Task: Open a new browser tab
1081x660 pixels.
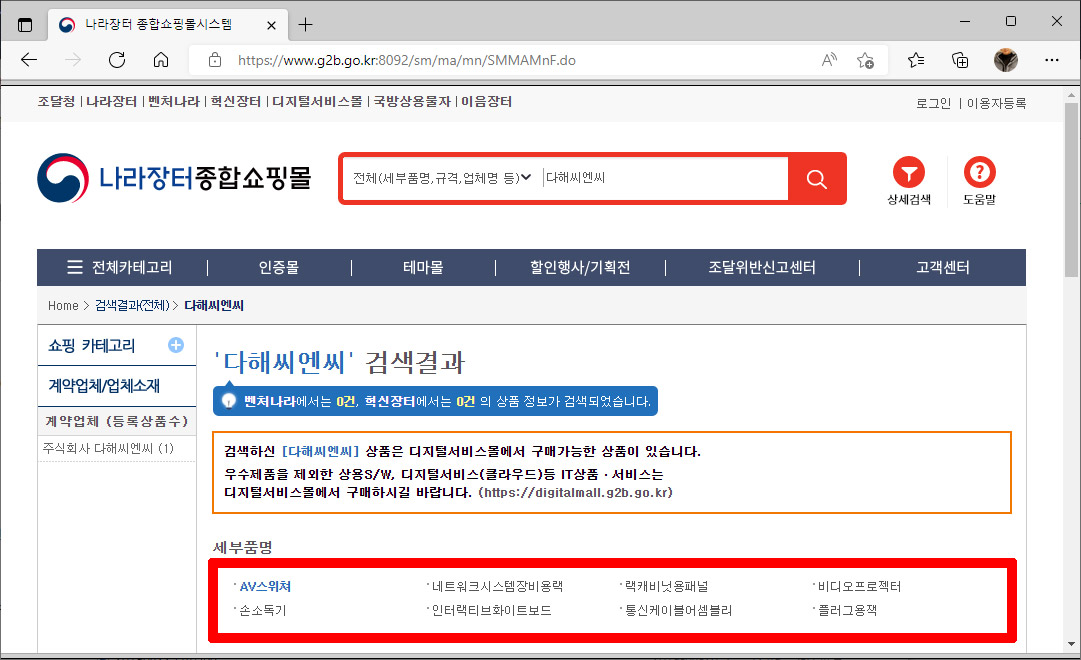Action: 305,26
